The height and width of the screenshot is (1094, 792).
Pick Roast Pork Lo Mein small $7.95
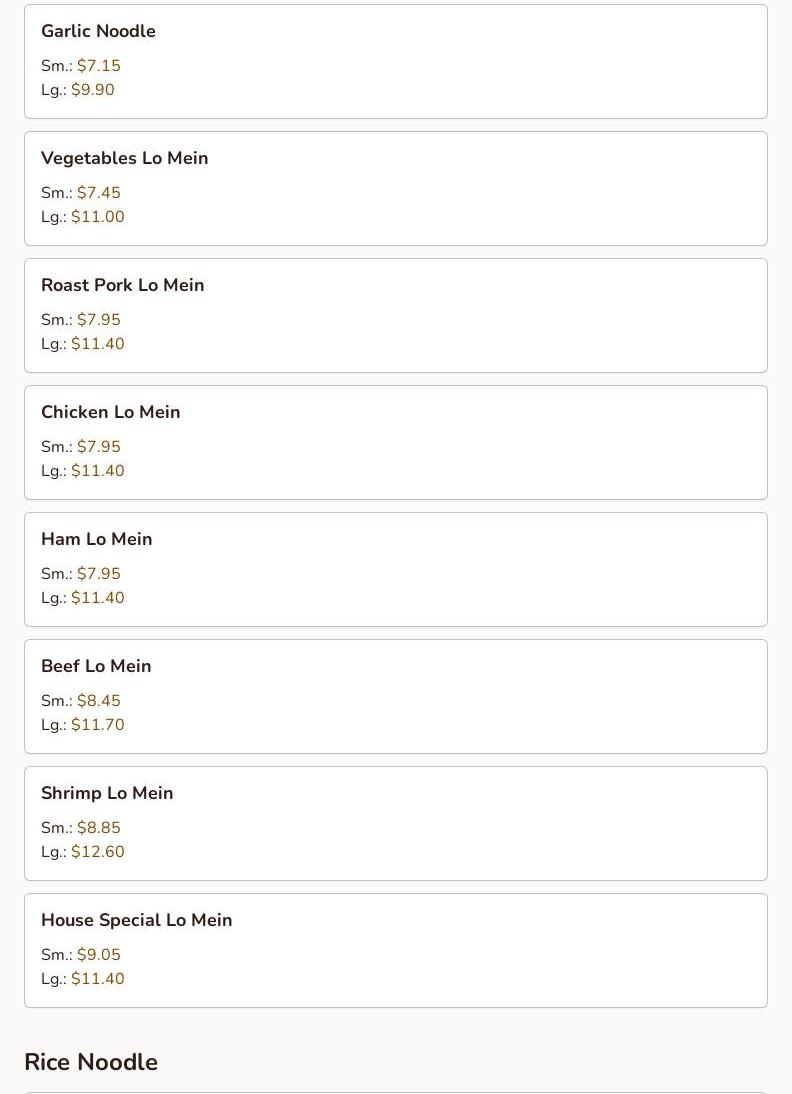[x=98, y=320]
